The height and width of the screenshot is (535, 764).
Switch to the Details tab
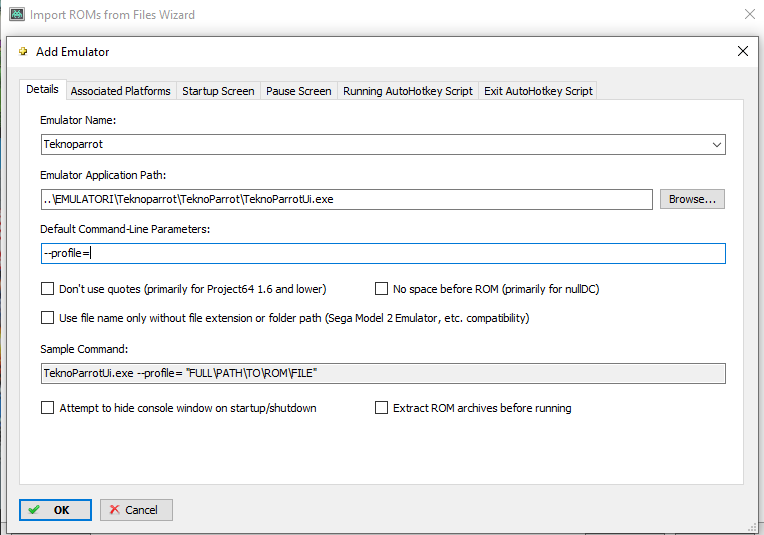tap(42, 90)
